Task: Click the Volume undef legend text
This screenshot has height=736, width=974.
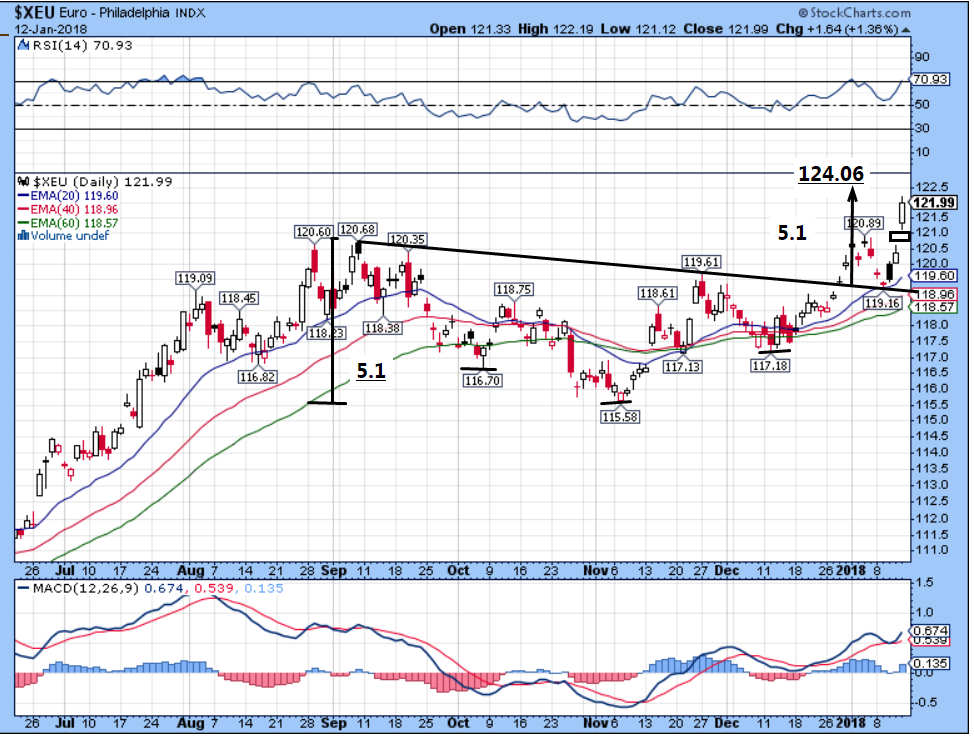Action: click(x=70, y=236)
